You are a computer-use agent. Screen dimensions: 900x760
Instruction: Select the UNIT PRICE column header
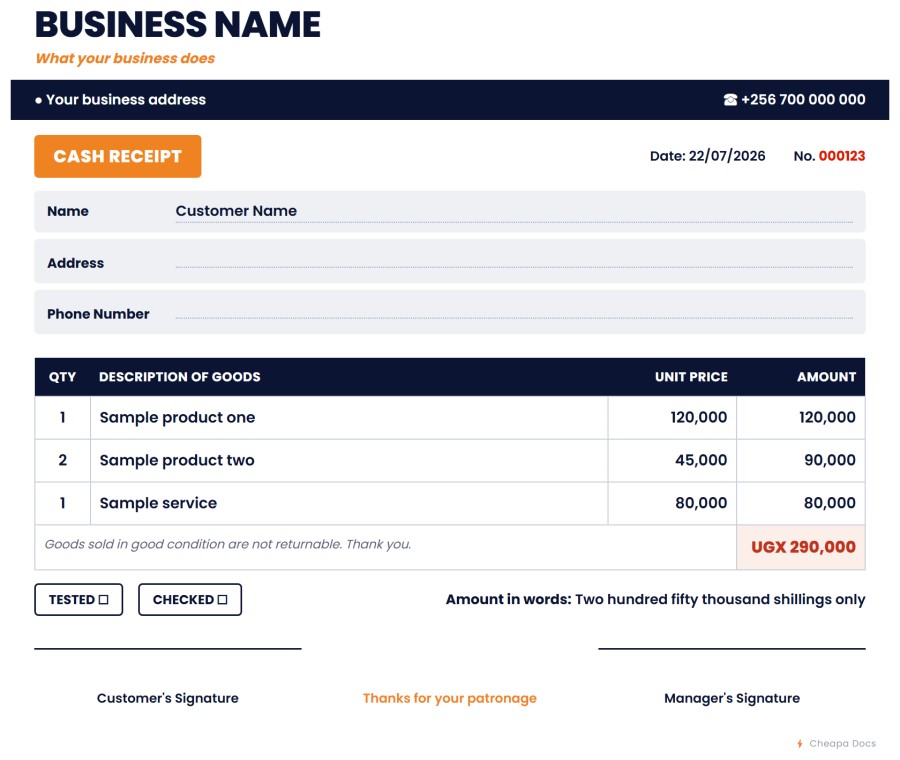click(x=691, y=377)
